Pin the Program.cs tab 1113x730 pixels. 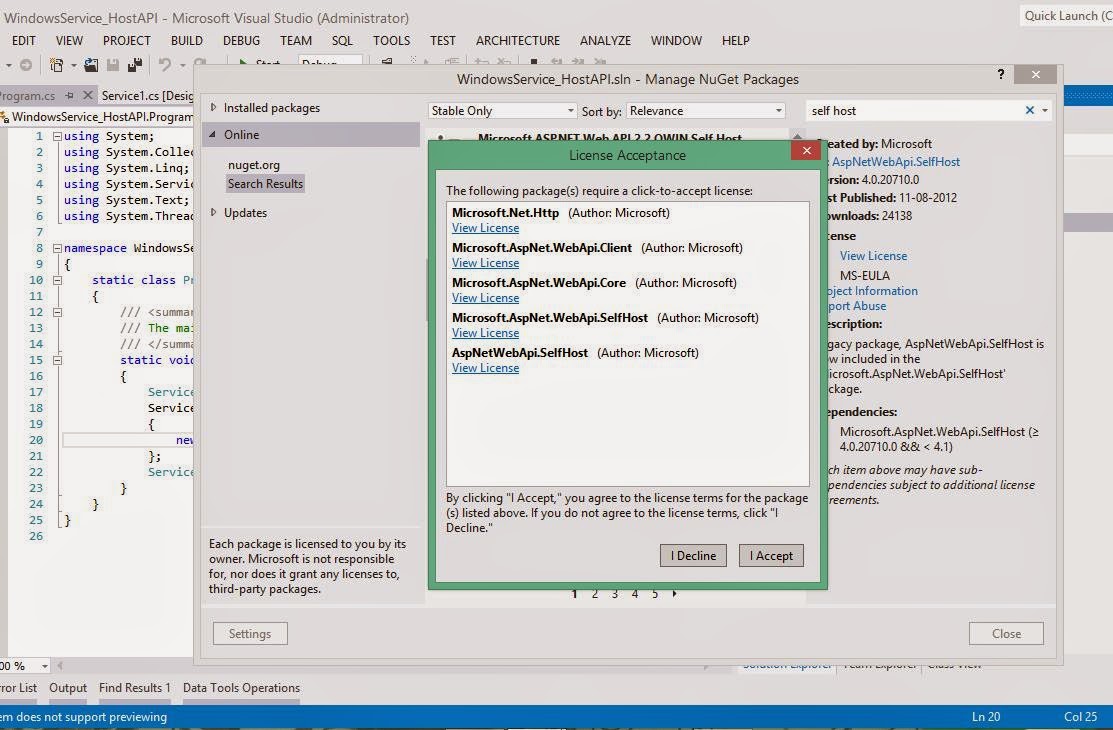(x=70, y=94)
